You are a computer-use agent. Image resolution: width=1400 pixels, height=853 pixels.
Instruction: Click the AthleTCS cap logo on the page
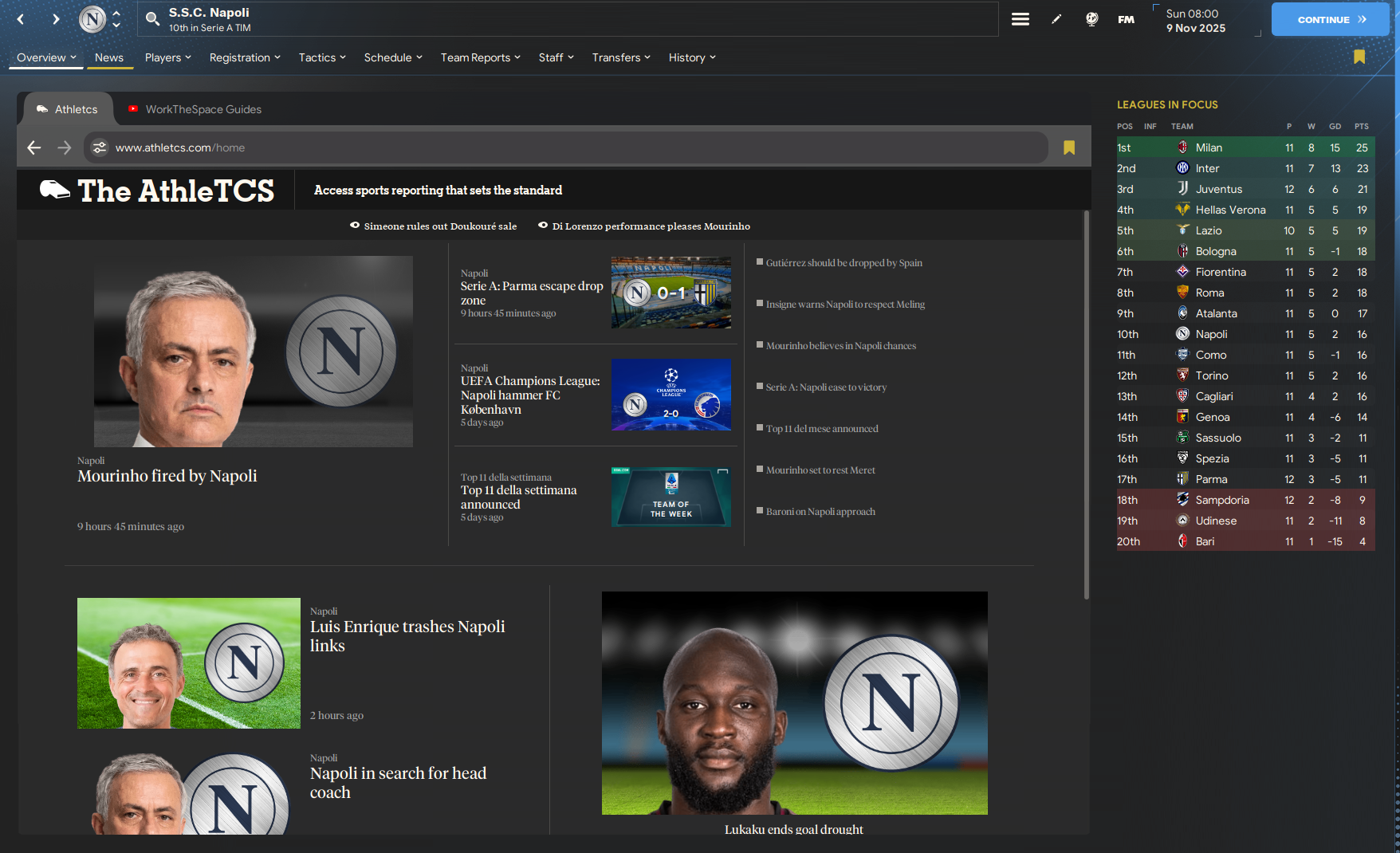(x=53, y=189)
